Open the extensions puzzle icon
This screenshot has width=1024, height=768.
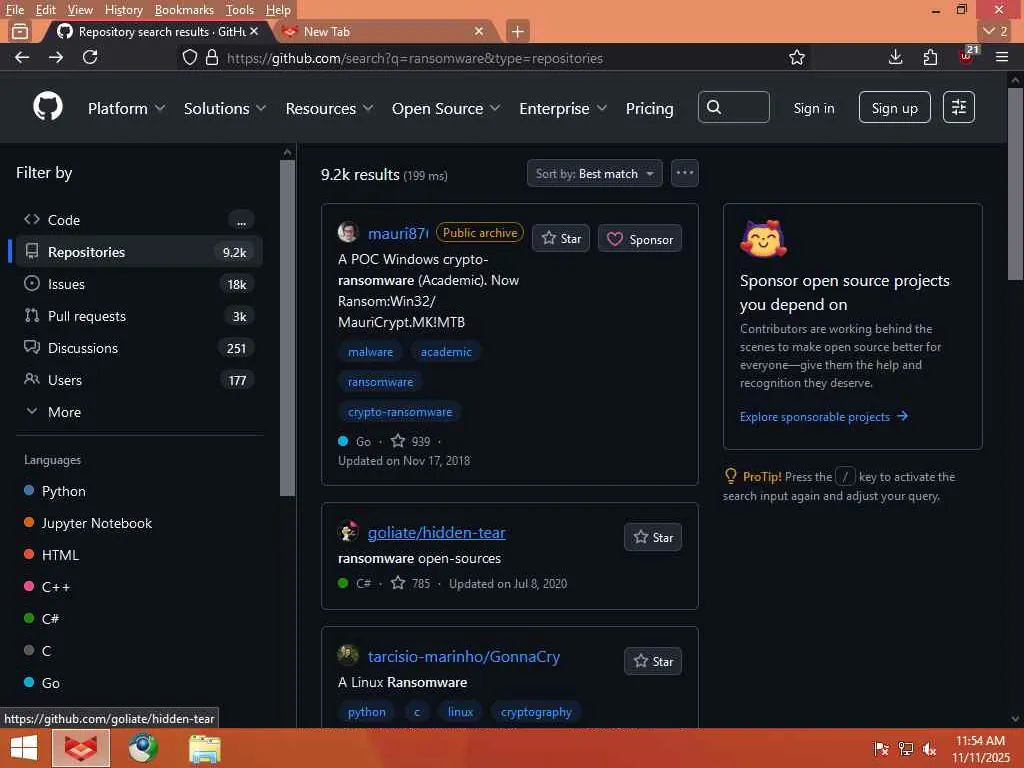[930, 57]
